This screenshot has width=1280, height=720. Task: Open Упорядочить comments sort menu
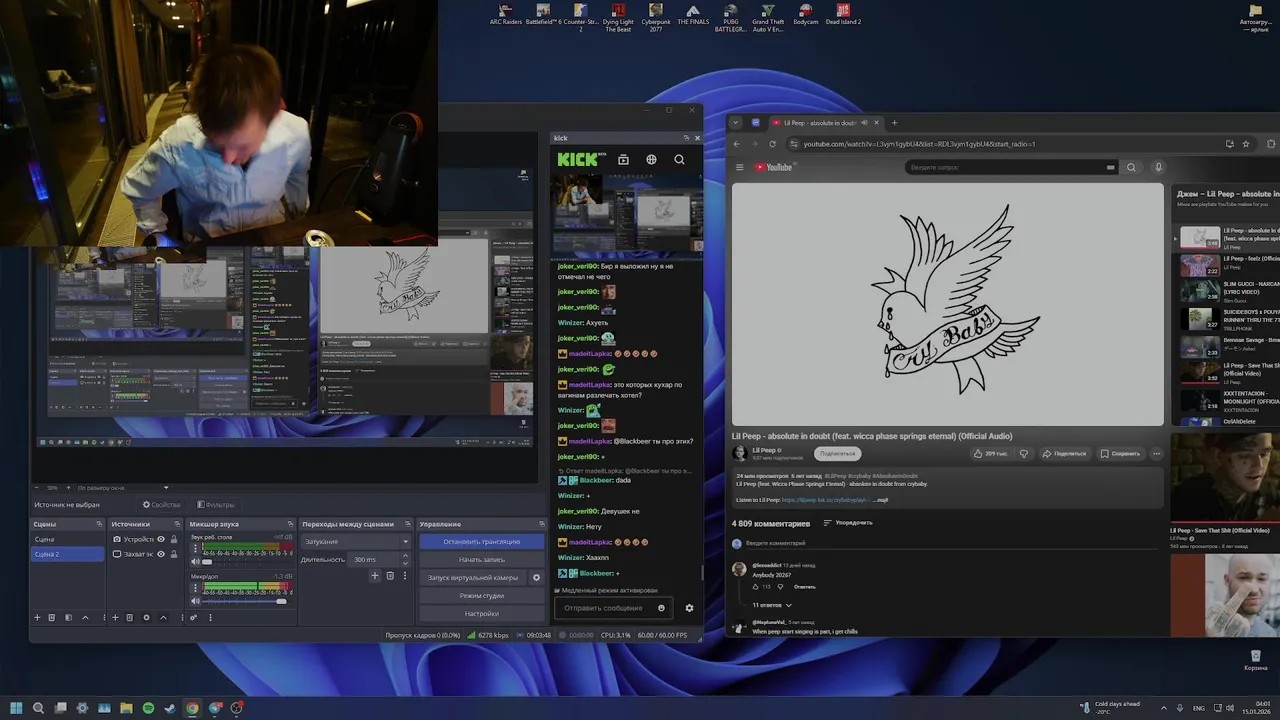(x=848, y=522)
